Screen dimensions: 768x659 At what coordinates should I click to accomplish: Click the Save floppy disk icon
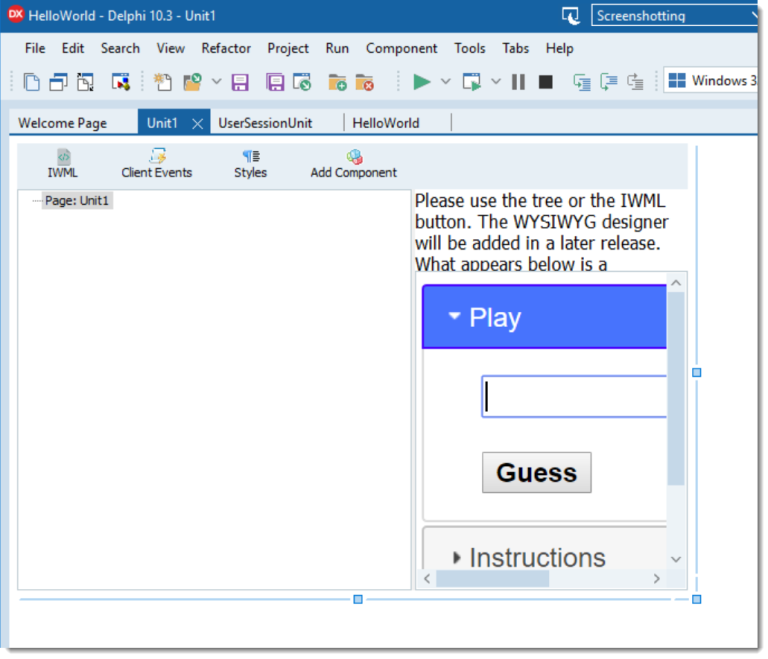(x=240, y=82)
